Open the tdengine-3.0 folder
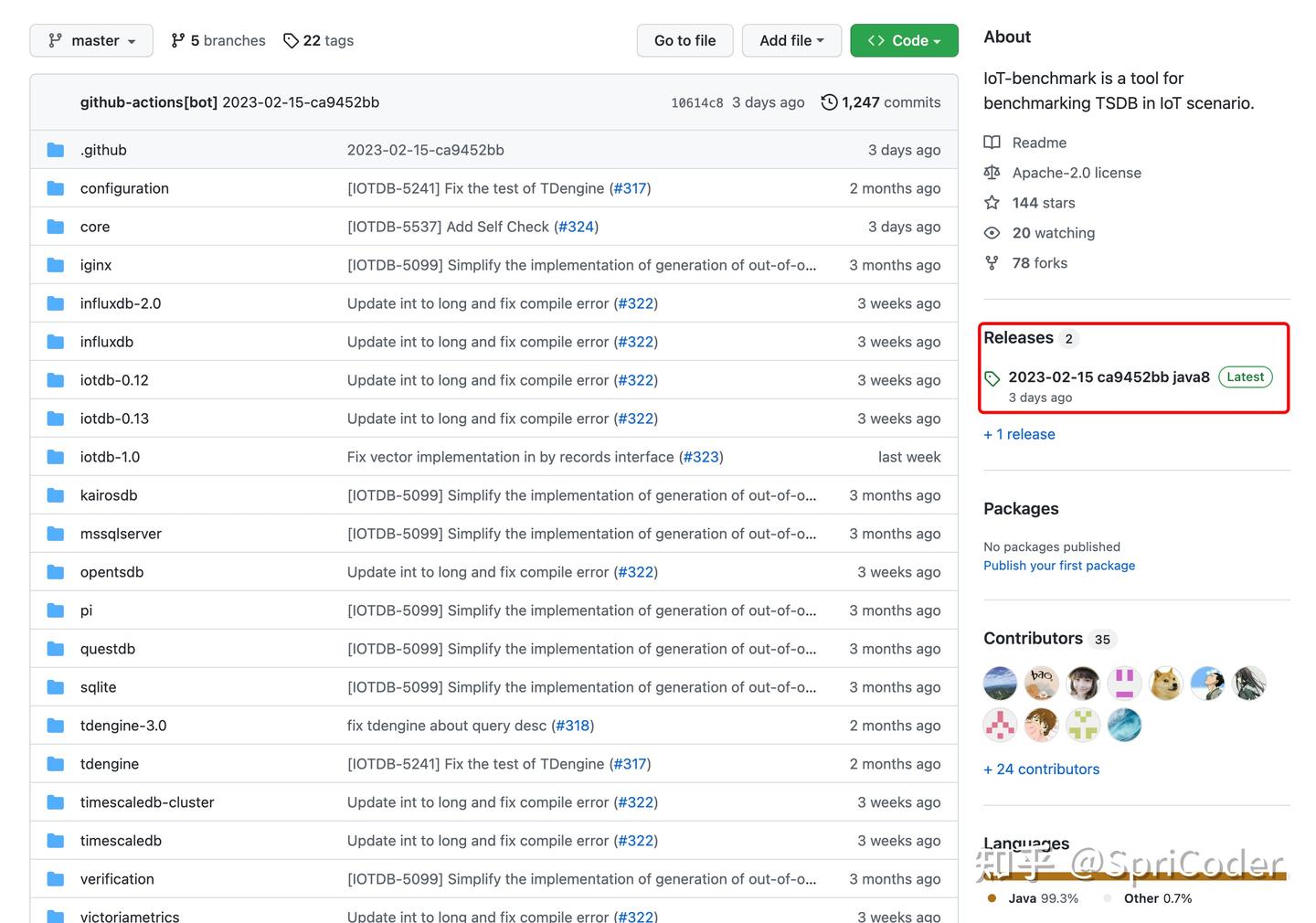 [123, 726]
